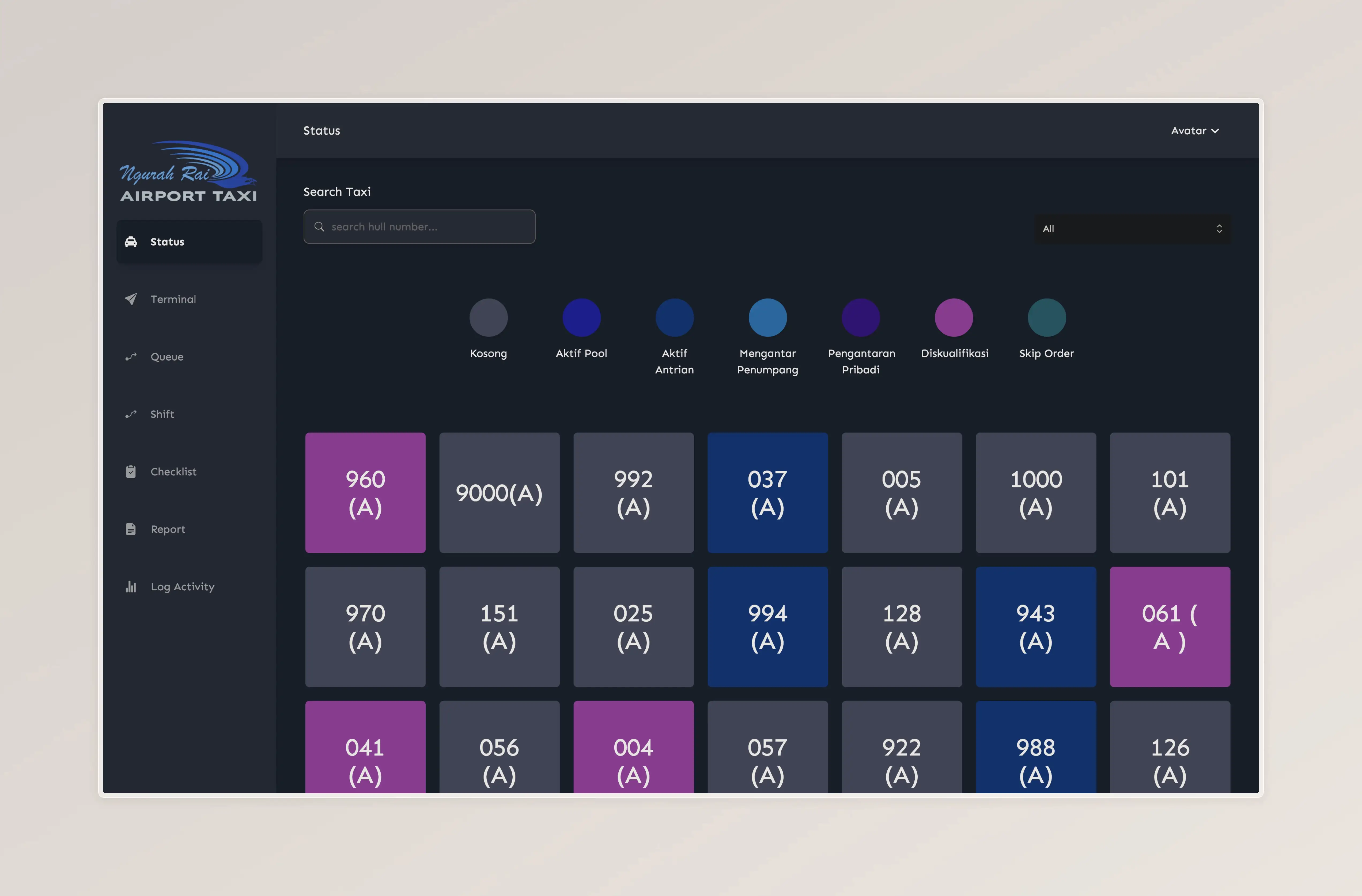The image size is (1362, 896).
Task: Open the Terminal menu item
Action: coord(173,299)
